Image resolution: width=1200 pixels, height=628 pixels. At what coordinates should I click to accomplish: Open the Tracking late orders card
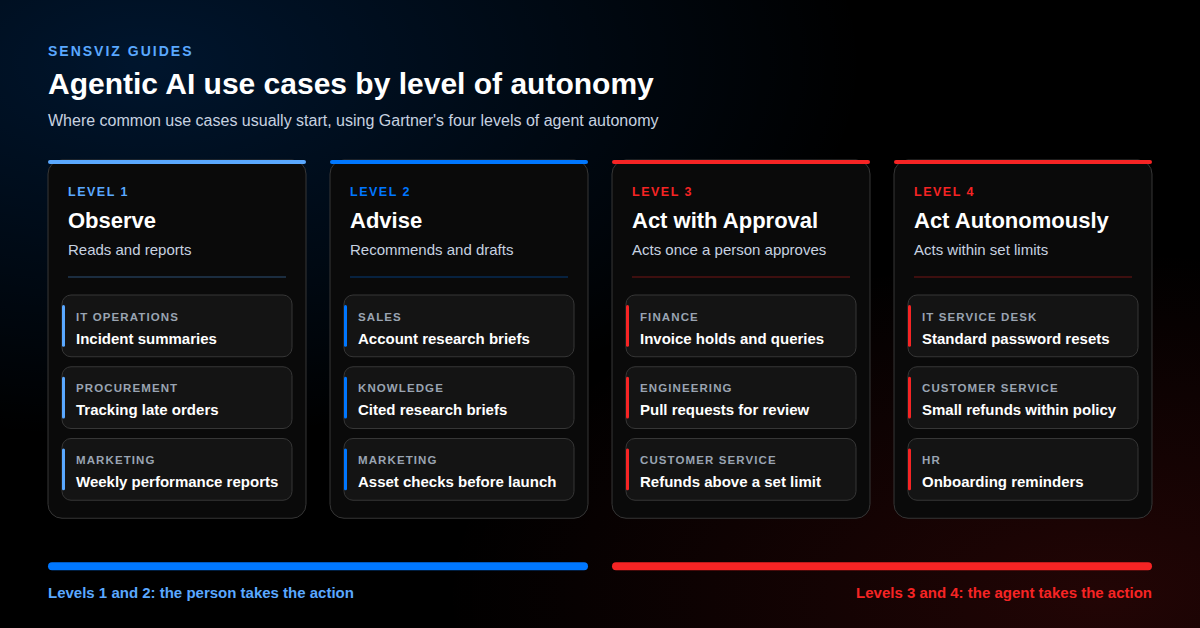(x=177, y=397)
